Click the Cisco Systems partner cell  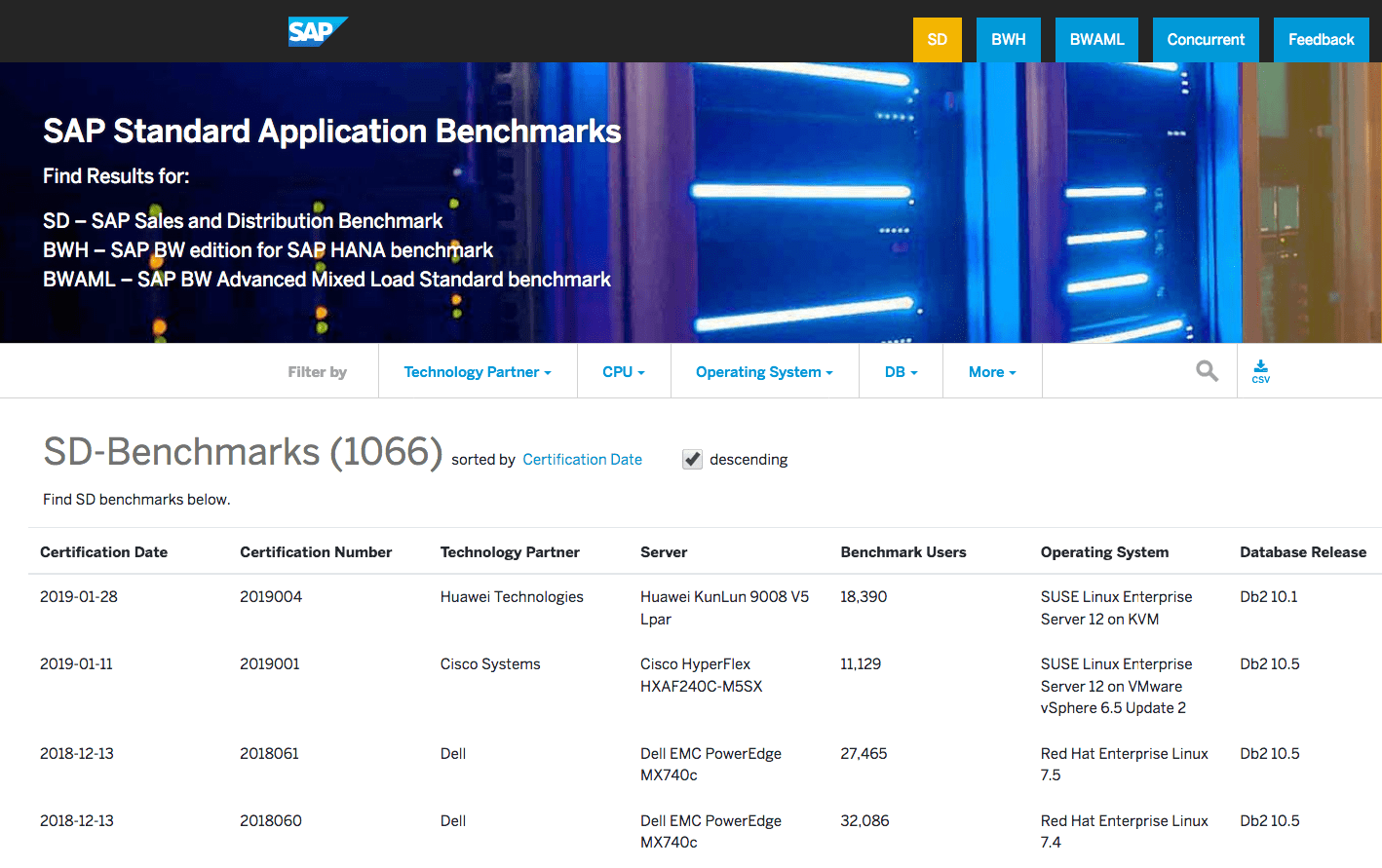point(490,664)
